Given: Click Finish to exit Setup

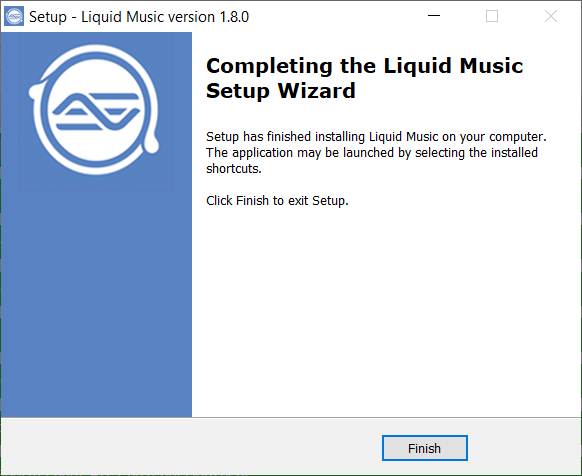Looking at the screenshot, I should 425,448.
